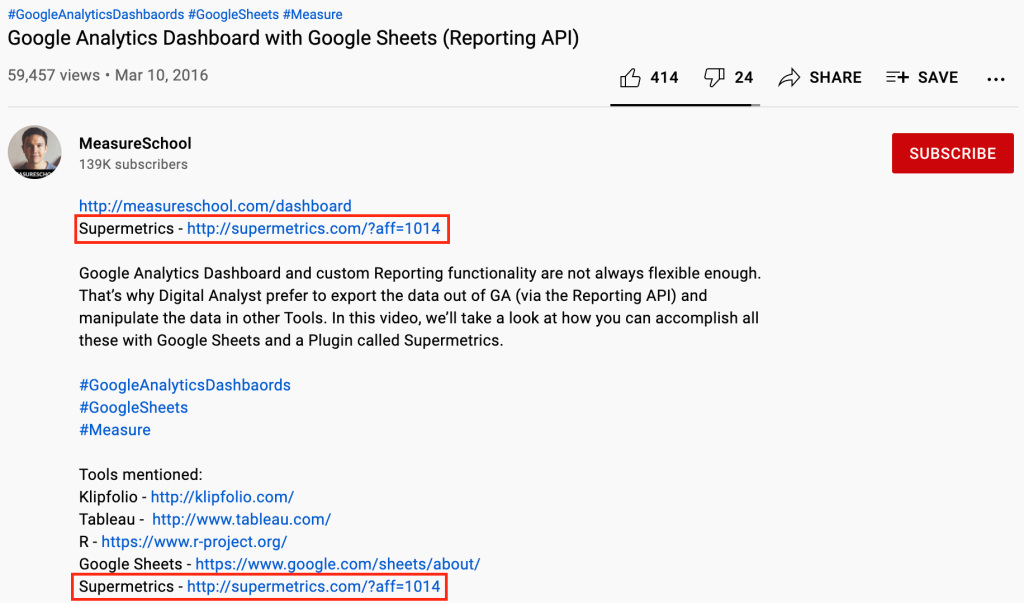Click the Share arrow icon
Viewport: 1024px width, 603px height.
pos(789,78)
